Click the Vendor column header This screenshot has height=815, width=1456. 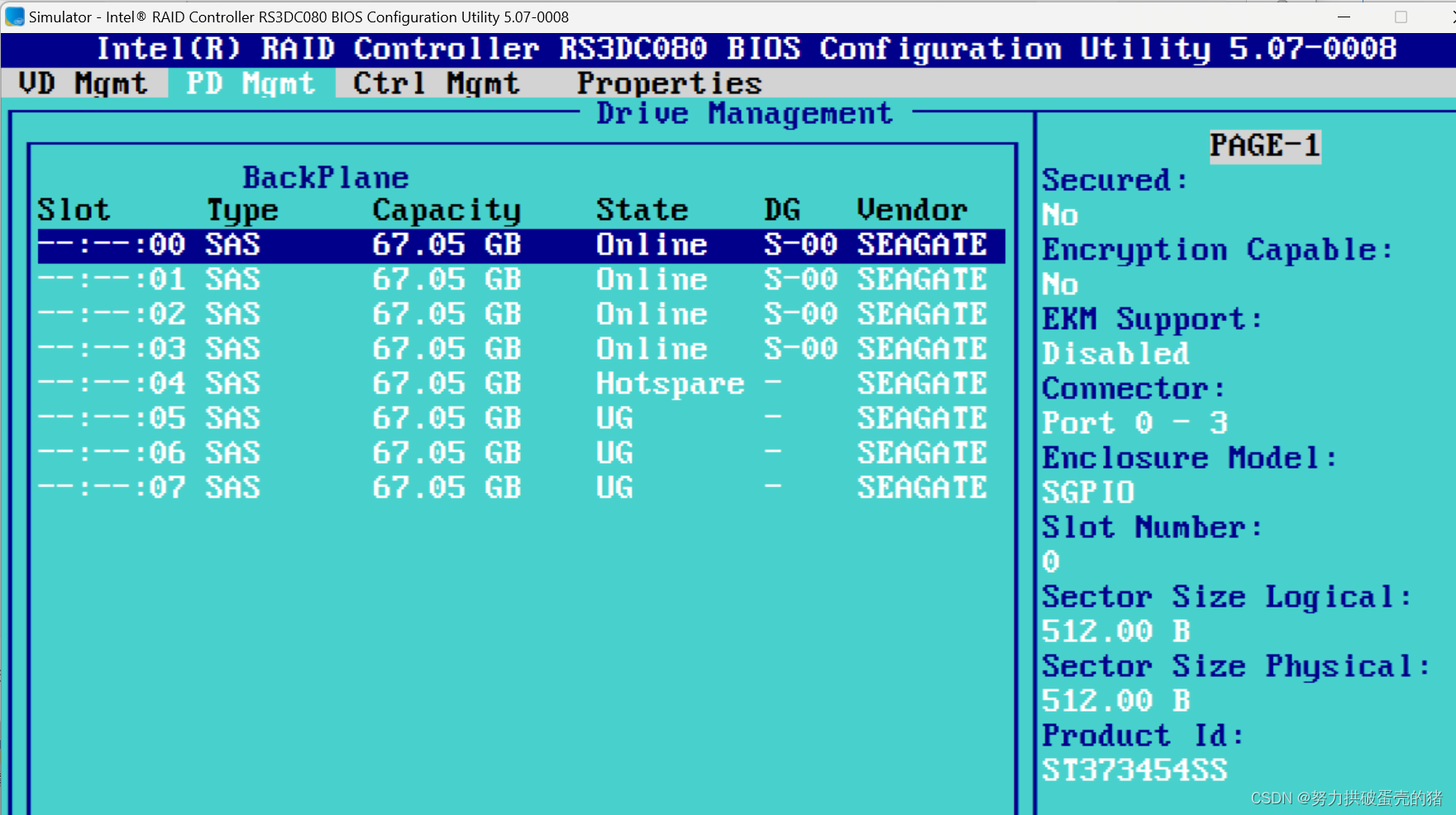coord(912,210)
